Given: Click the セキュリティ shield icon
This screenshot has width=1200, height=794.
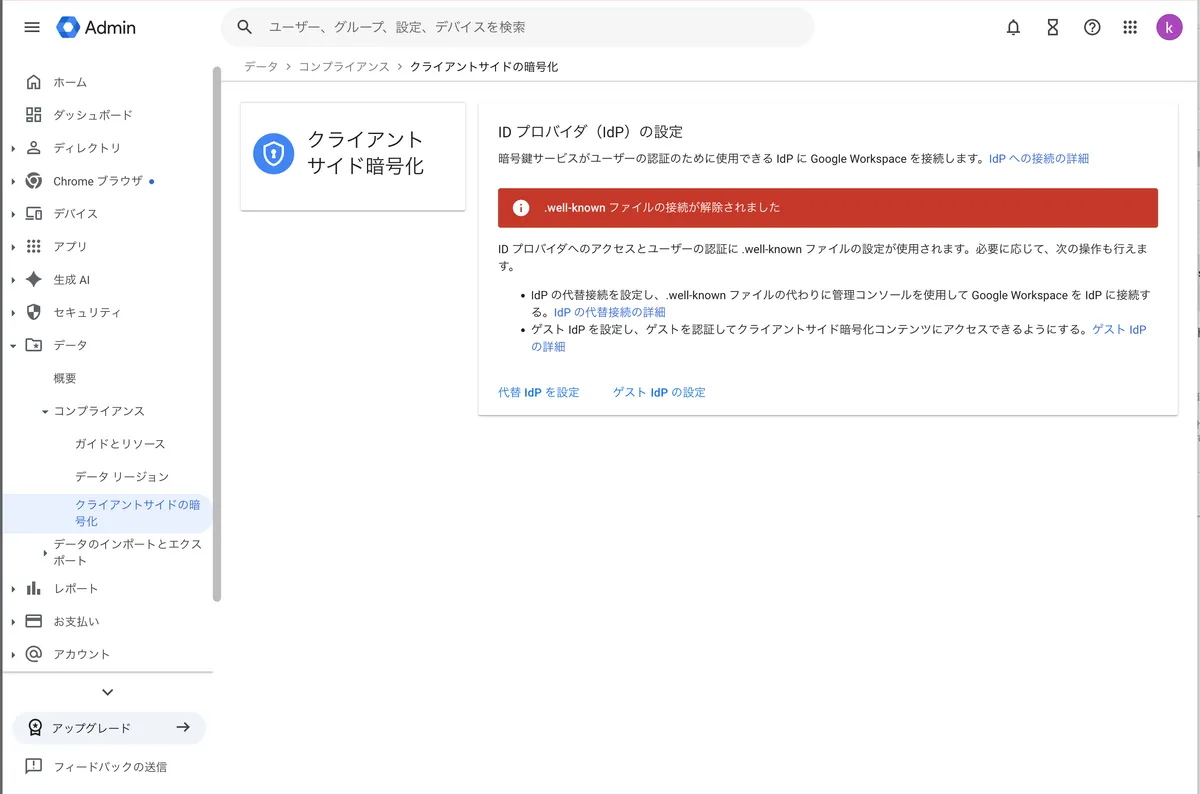Looking at the screenshot, I should tap(34, 312).
